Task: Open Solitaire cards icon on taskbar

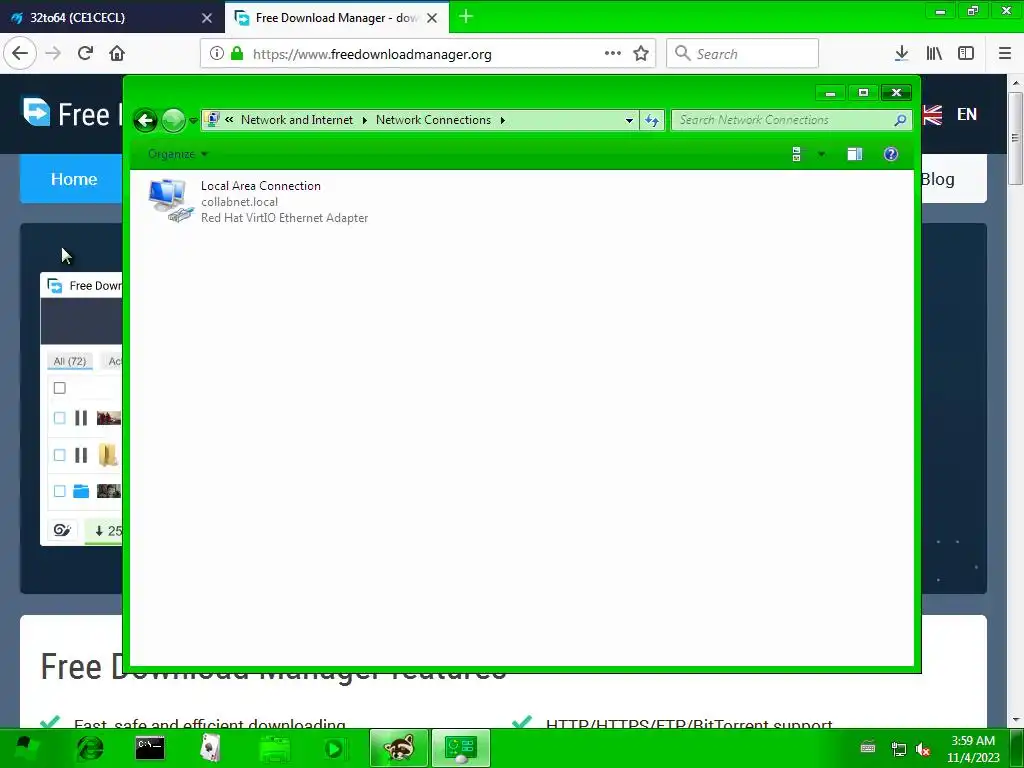Action: [x=210, y=748]
